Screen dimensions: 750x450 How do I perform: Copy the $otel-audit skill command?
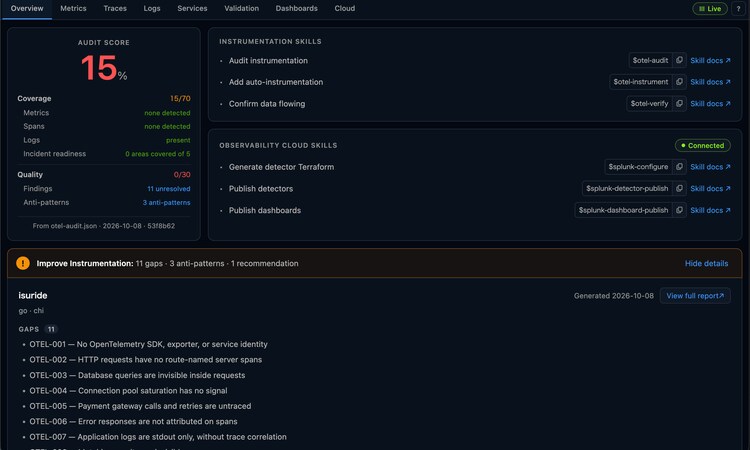click(x=679, y=60)
